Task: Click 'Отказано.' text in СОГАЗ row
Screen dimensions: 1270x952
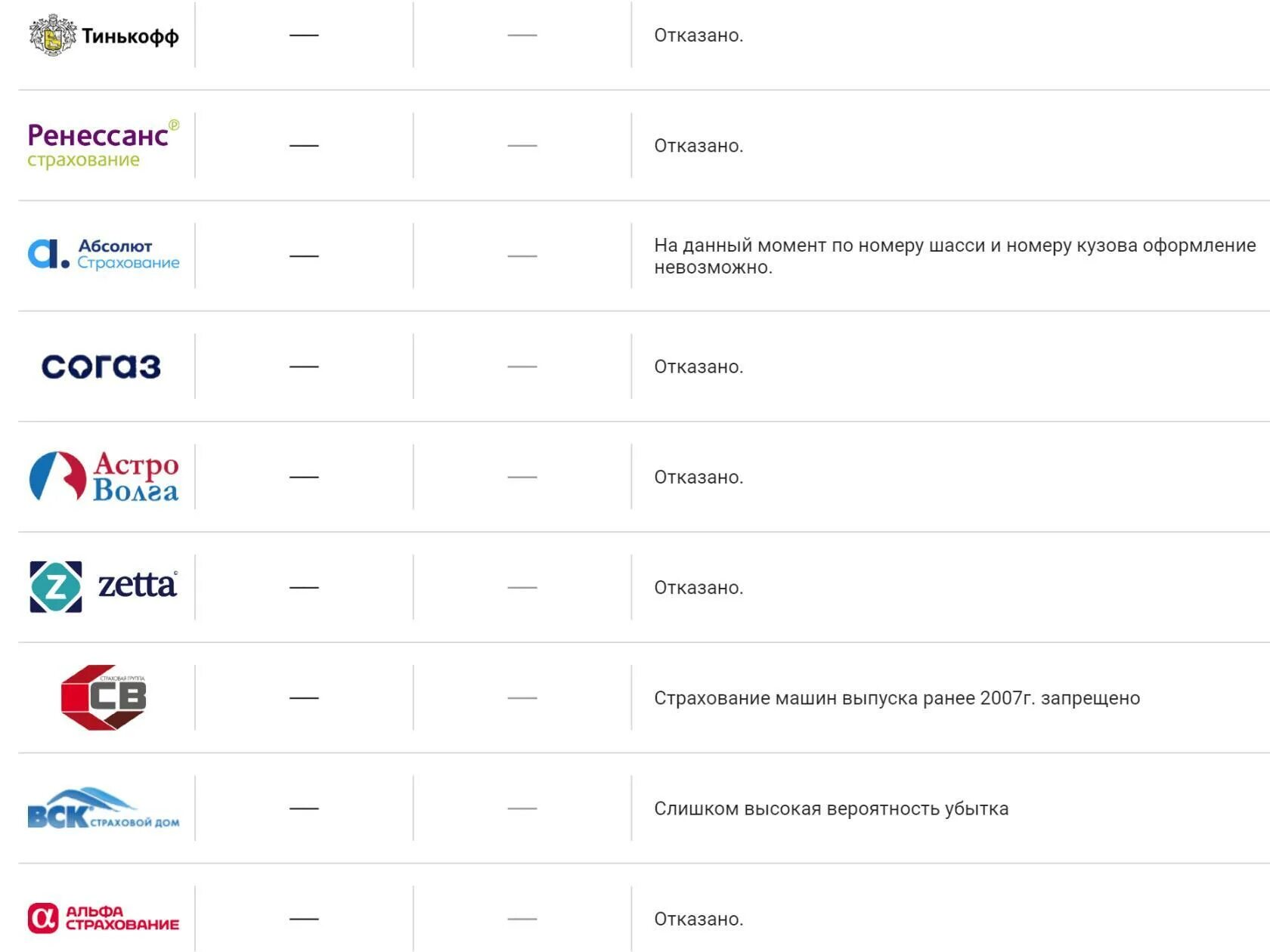Action: click(x=698, y=366)
